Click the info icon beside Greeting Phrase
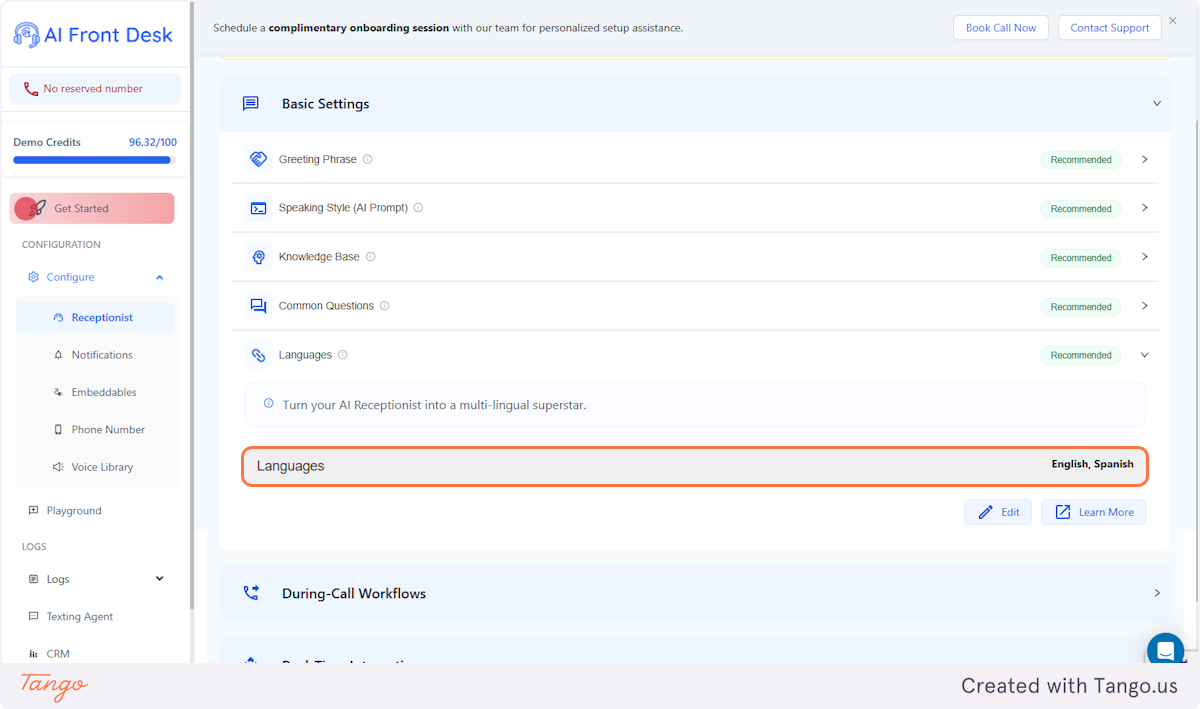 point(368,159)
